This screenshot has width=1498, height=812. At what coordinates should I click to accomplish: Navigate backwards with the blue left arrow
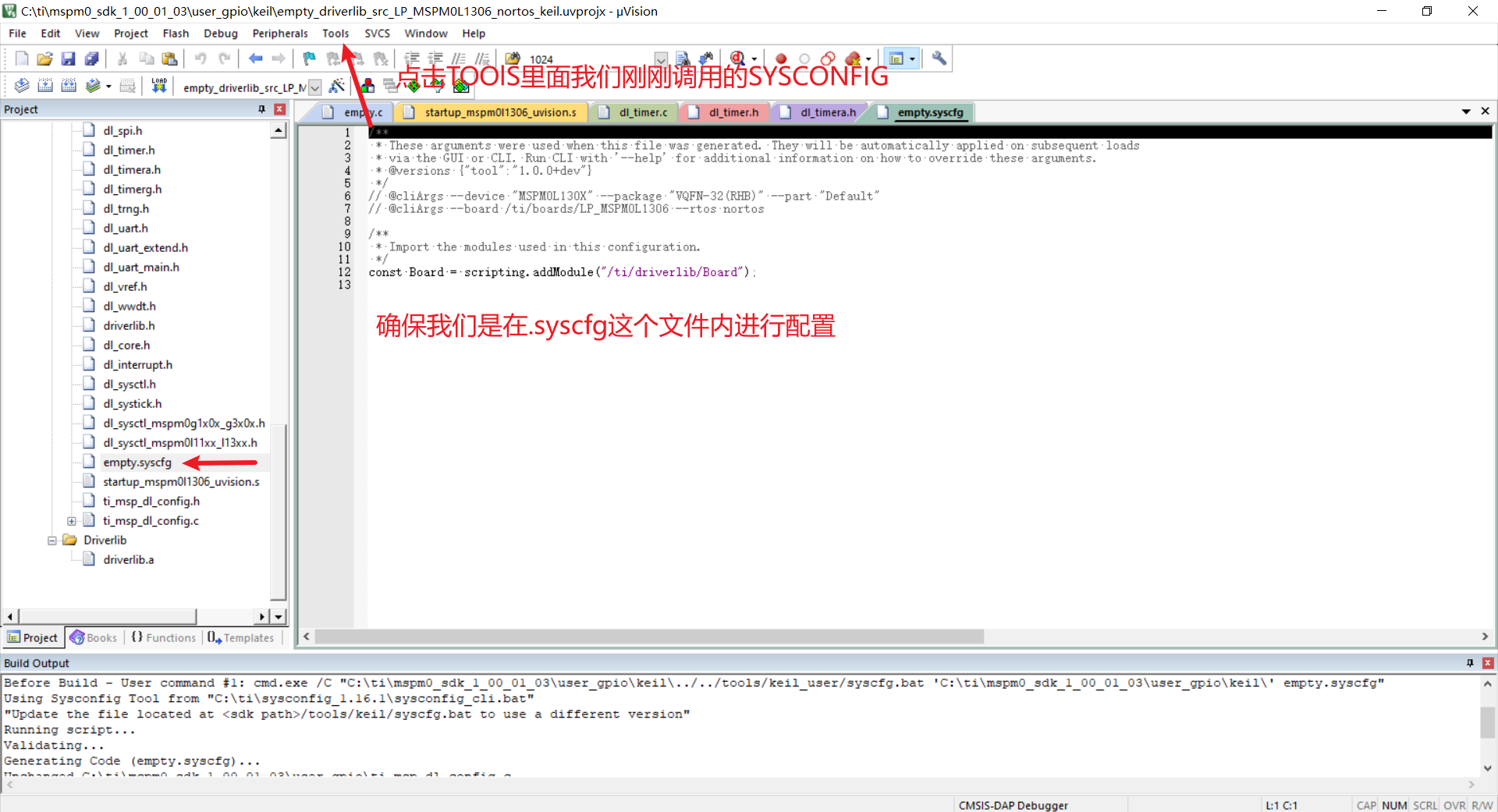point(255,59)
